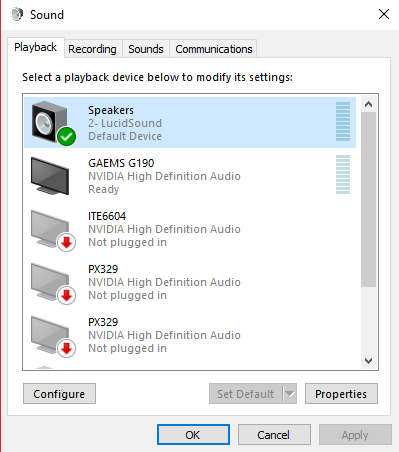Open the Sounds tab
The height and width of the screenshot is (452, 399).
(146, 49)
